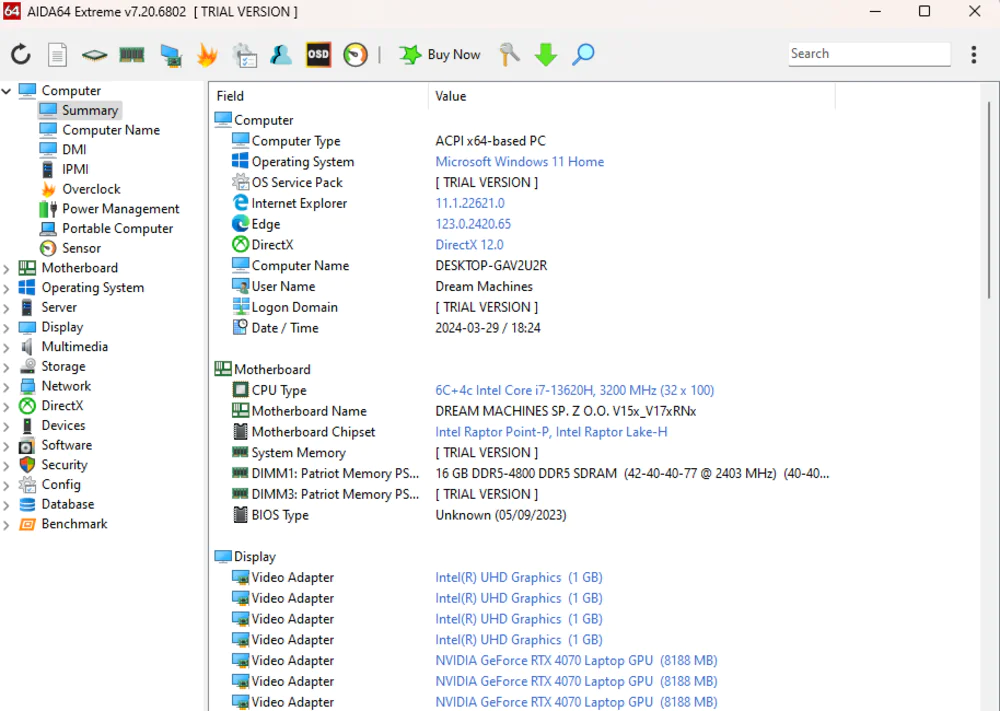
Task: Open the Intel Core i7-13620H CPU link
Action: click(x=574, y=390)
